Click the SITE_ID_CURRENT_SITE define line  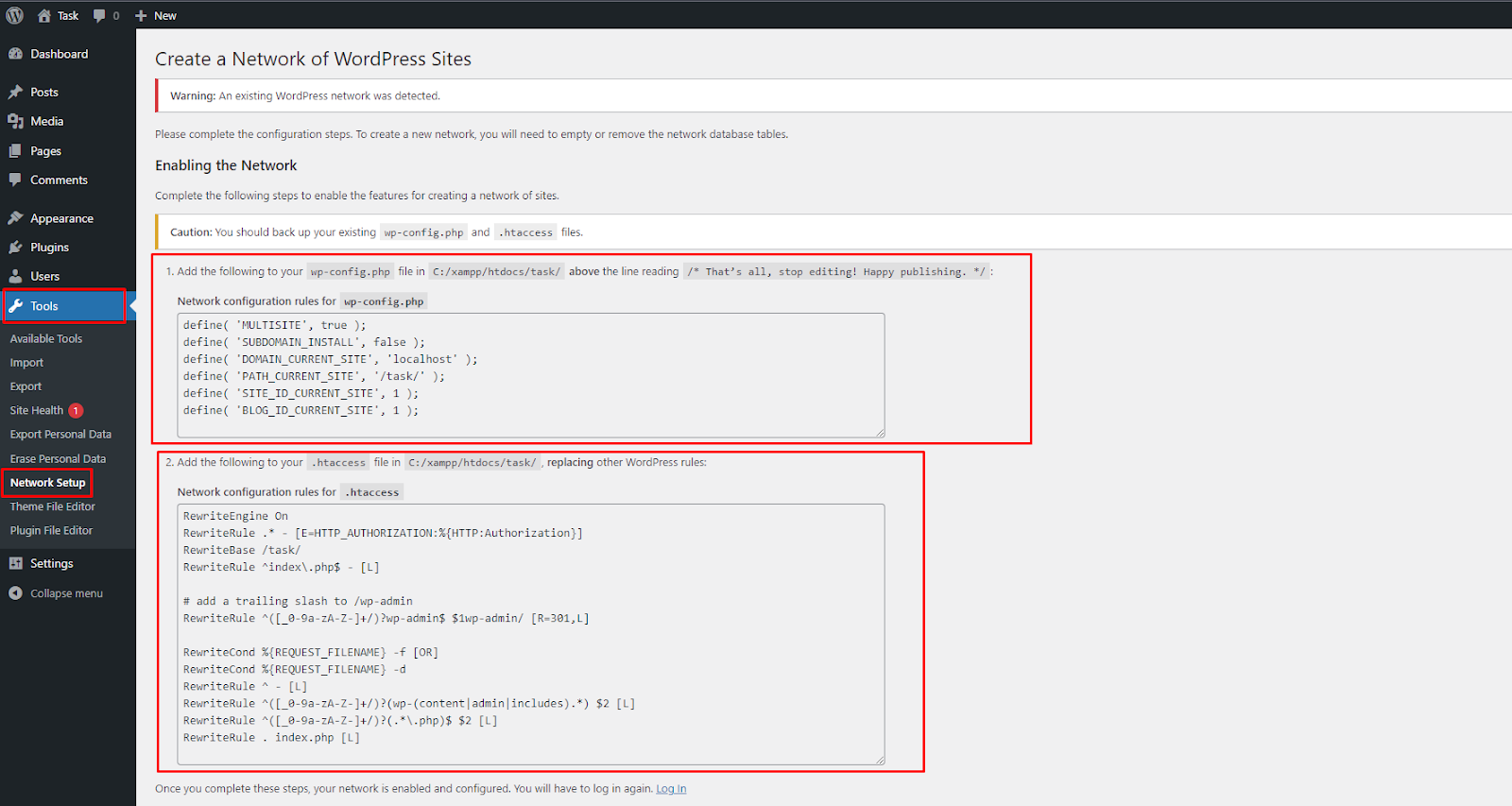click(x=301, y=393)
